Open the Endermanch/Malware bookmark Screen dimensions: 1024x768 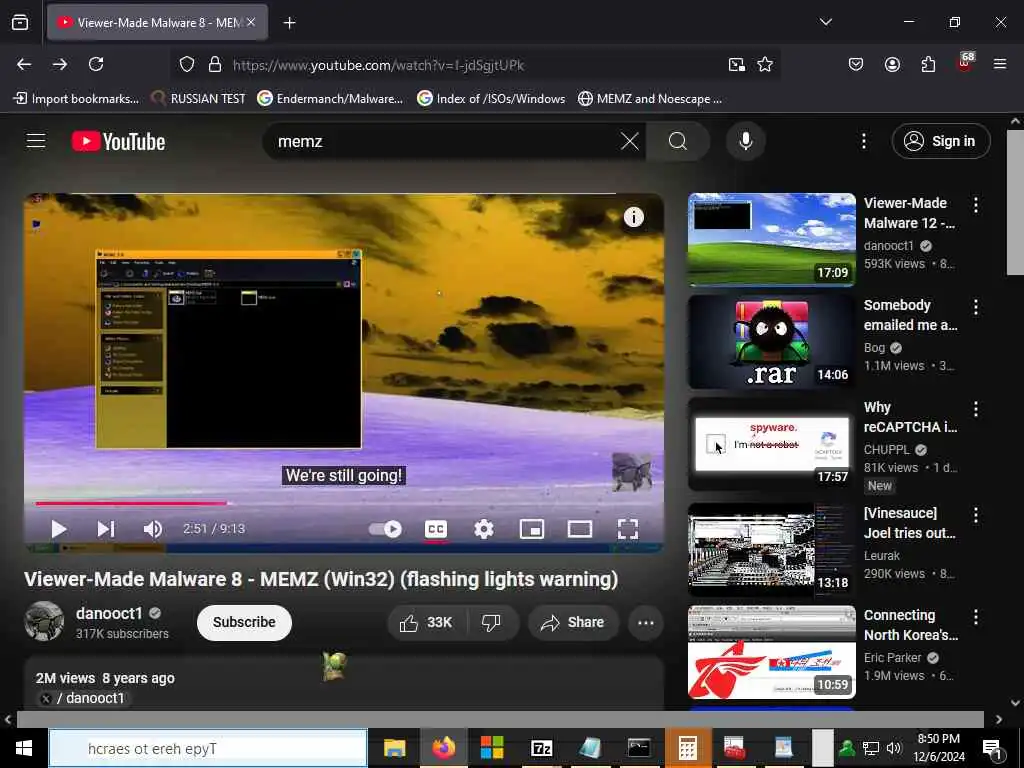(330, 99)
